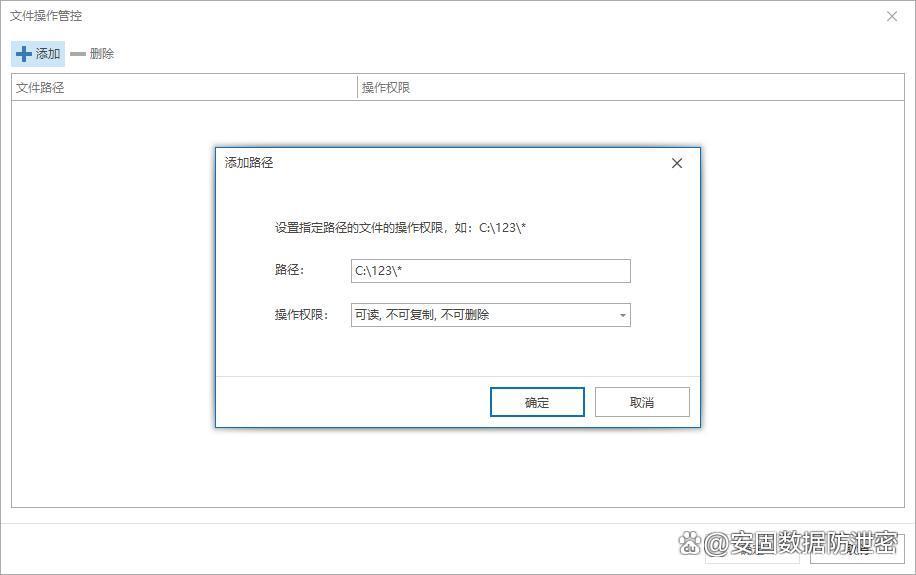Click the 取消 button in dialog

point(642,402)
